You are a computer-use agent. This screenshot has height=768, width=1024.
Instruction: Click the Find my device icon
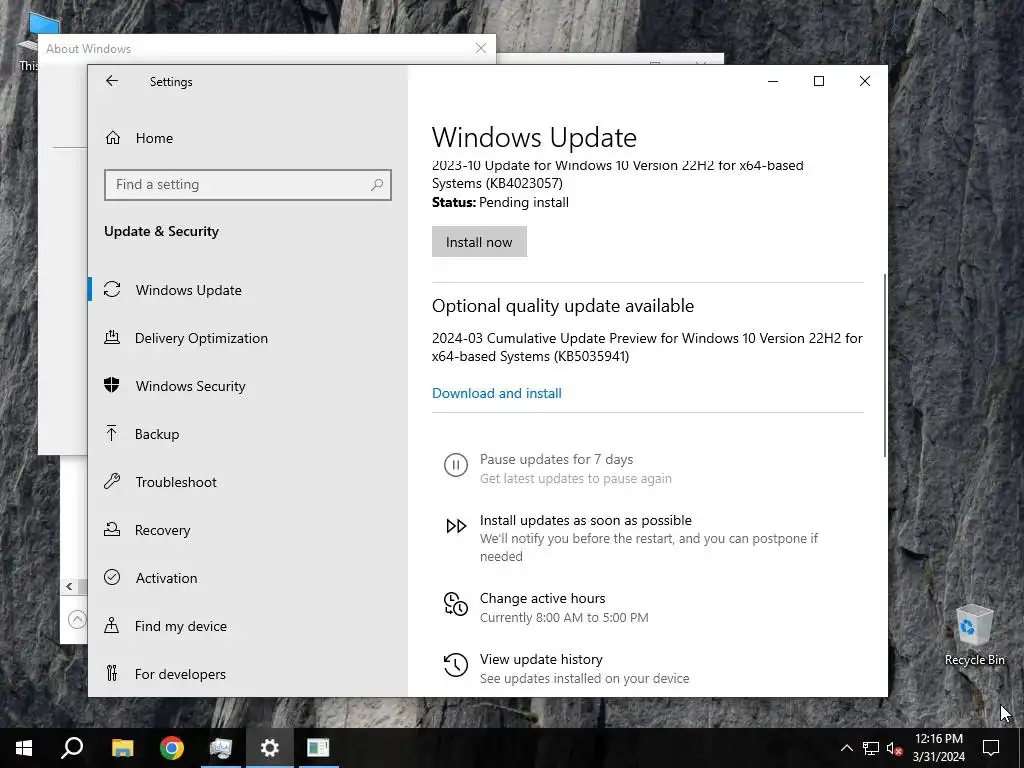(112, 626)
